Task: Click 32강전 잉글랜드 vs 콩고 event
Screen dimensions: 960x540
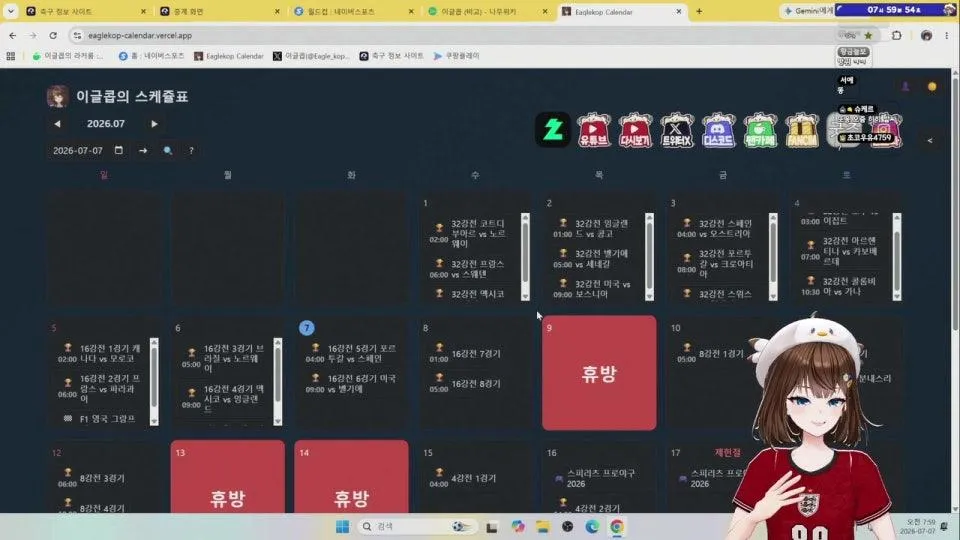Action: point(593,228)
